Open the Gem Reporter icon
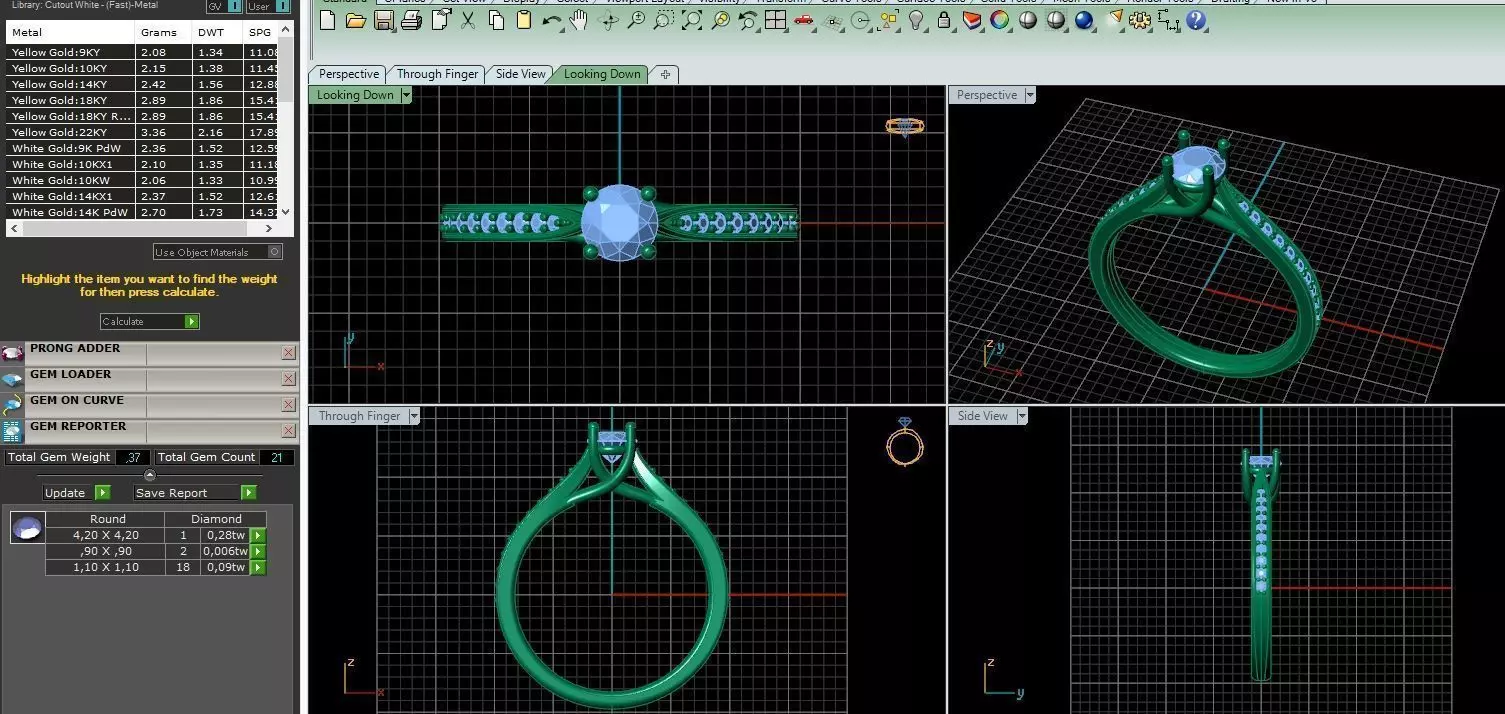1505x714 pixels. click(x=12, y=431)
